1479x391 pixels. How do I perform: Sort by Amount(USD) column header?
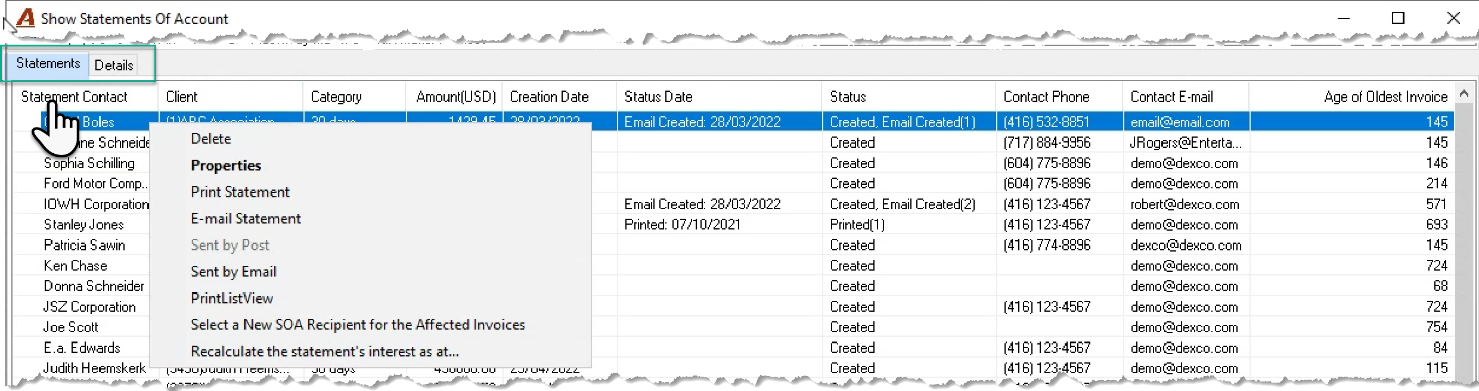coord(453,97)
